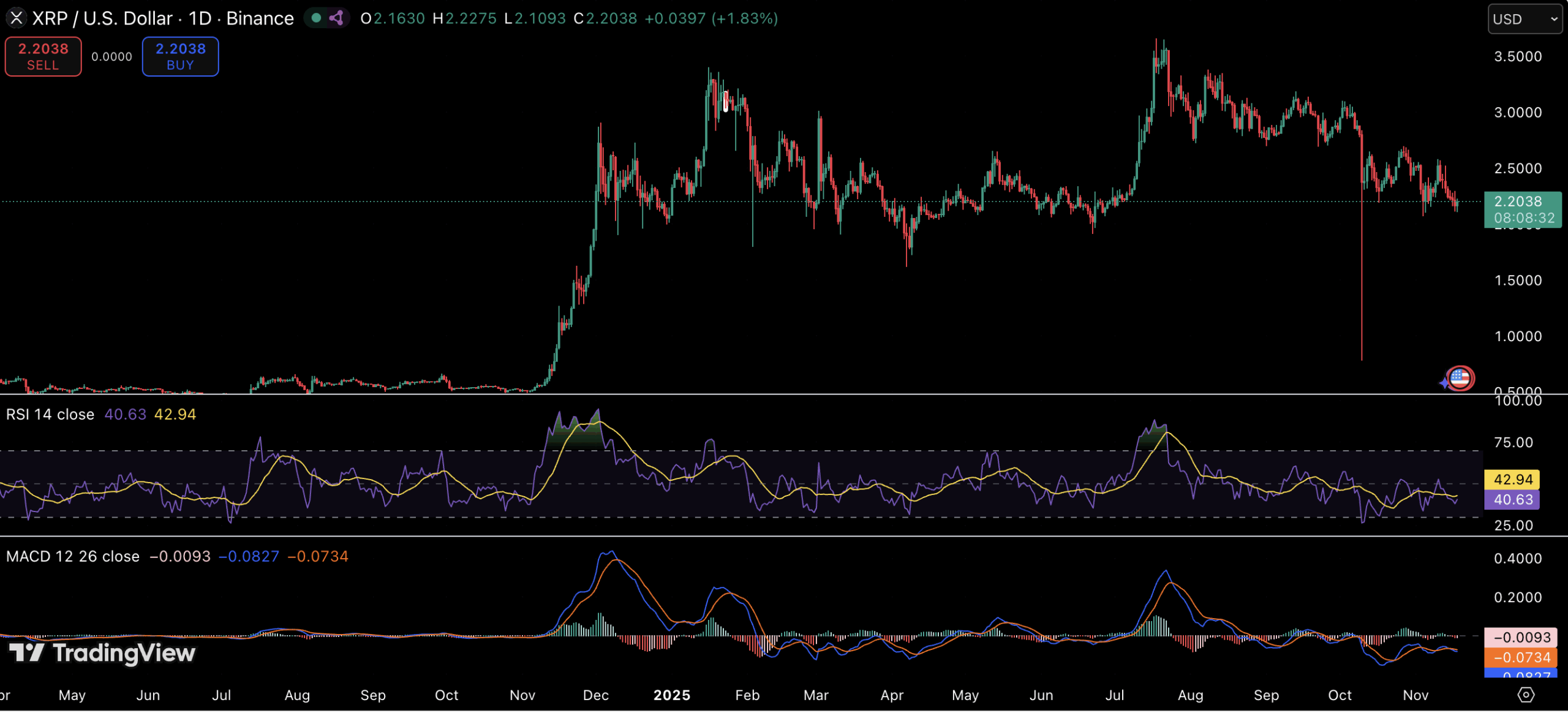Click the 0.0000 spread value between Sell/Buy
The height and width of the screenshot is (713, 1568).
[111, 57]
